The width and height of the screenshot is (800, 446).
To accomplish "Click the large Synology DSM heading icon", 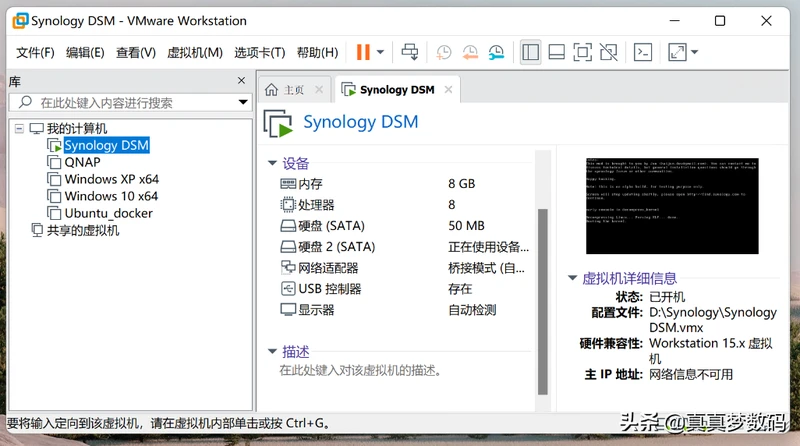I will pyautogui.click(x=278, y=123).
